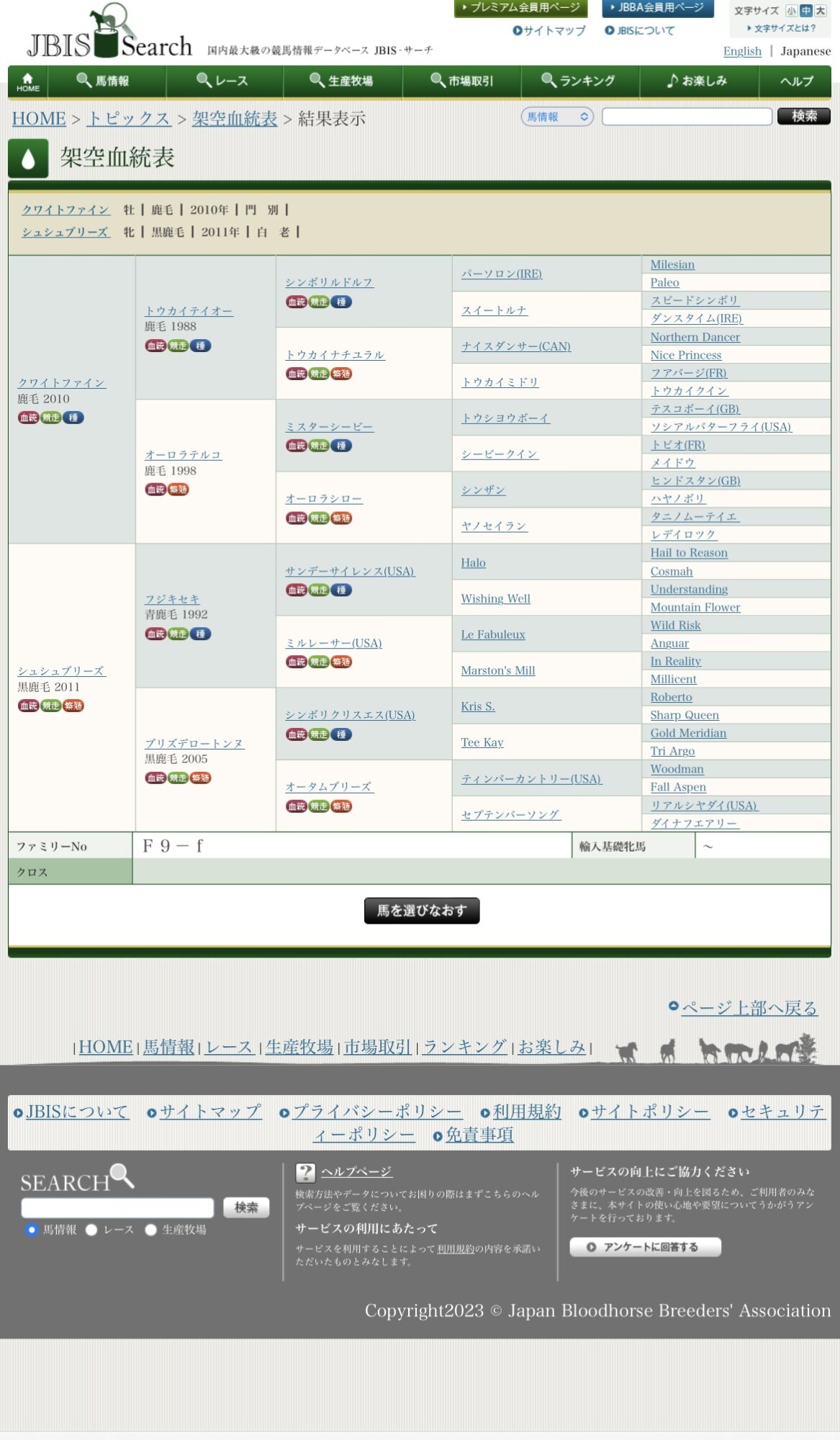
Task: Open the 血統 badge under オーロラシロー
Action: tap(297, 518)
